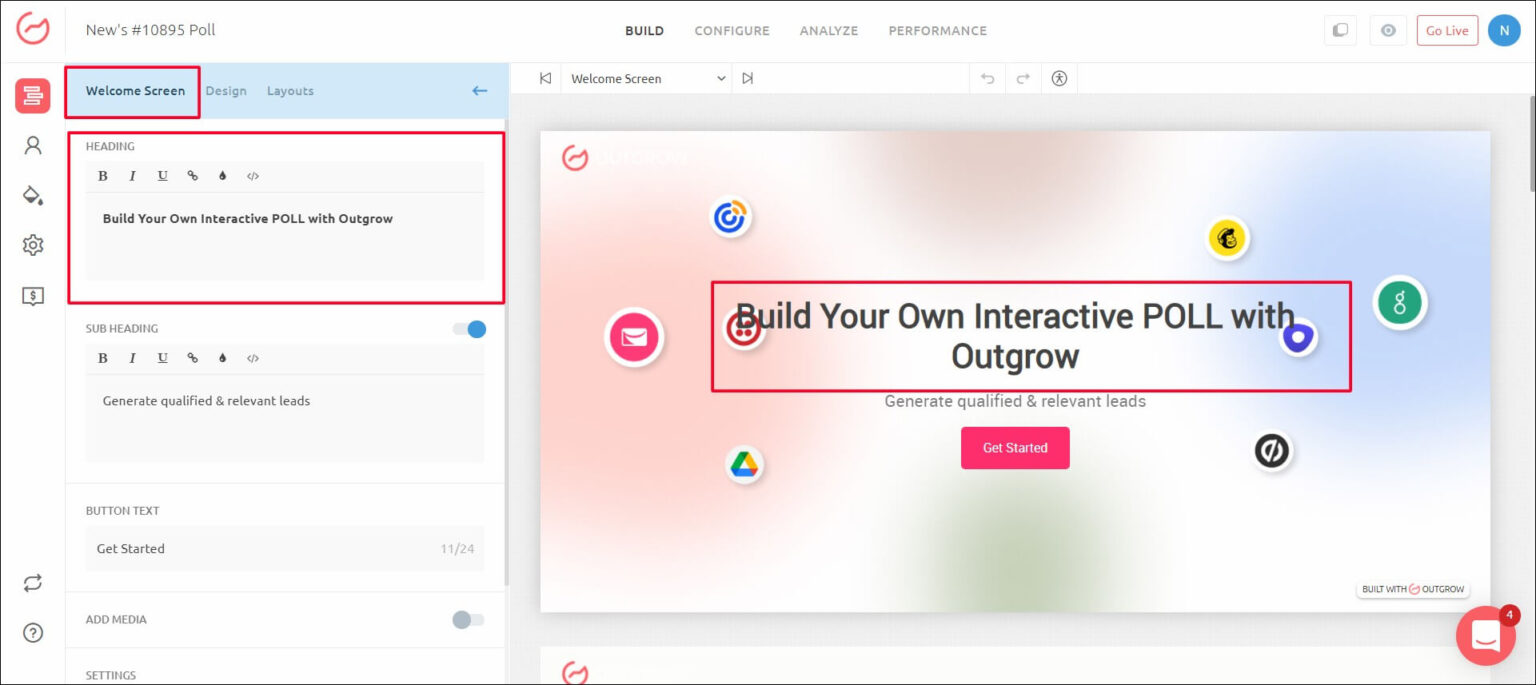Click the undo arrow icon

[x=988, y=79]
